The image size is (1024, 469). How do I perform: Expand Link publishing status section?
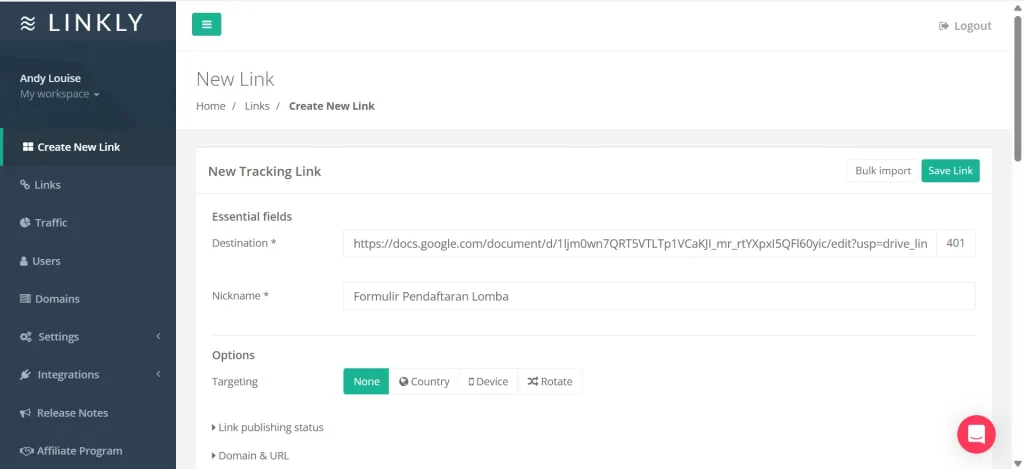pyautogui.click(x=268, y=427)
